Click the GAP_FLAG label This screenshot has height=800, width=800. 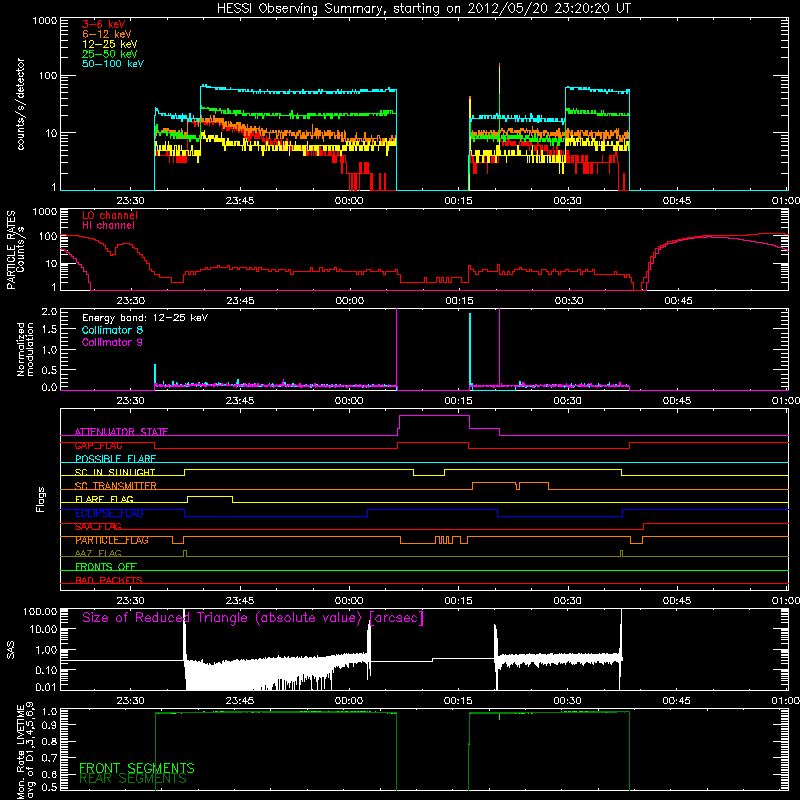pyautogui.click(x=98, y=445)
